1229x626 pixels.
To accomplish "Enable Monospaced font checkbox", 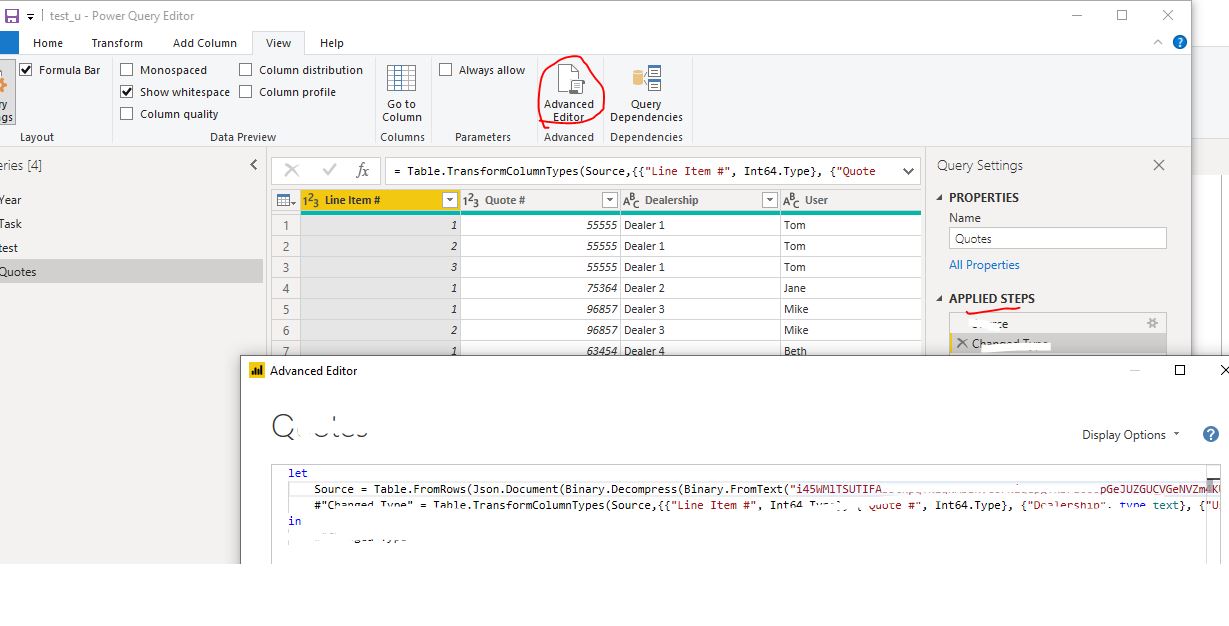I will (x=127, y=70).
